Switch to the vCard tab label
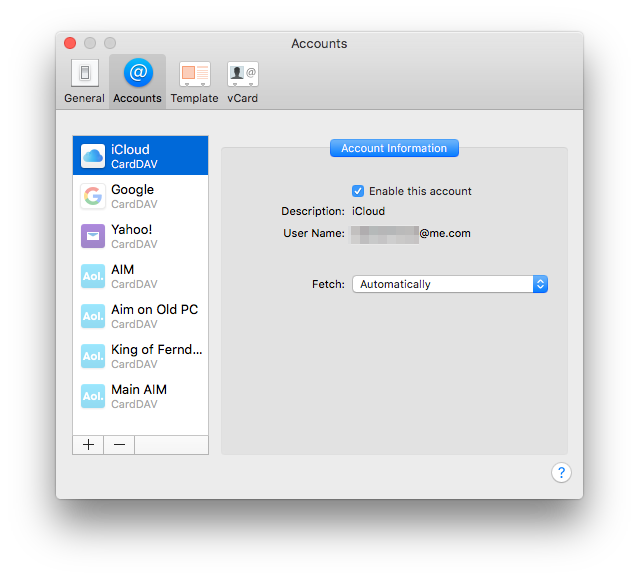This screenshot has width=639, height=579. pos(242,98)
